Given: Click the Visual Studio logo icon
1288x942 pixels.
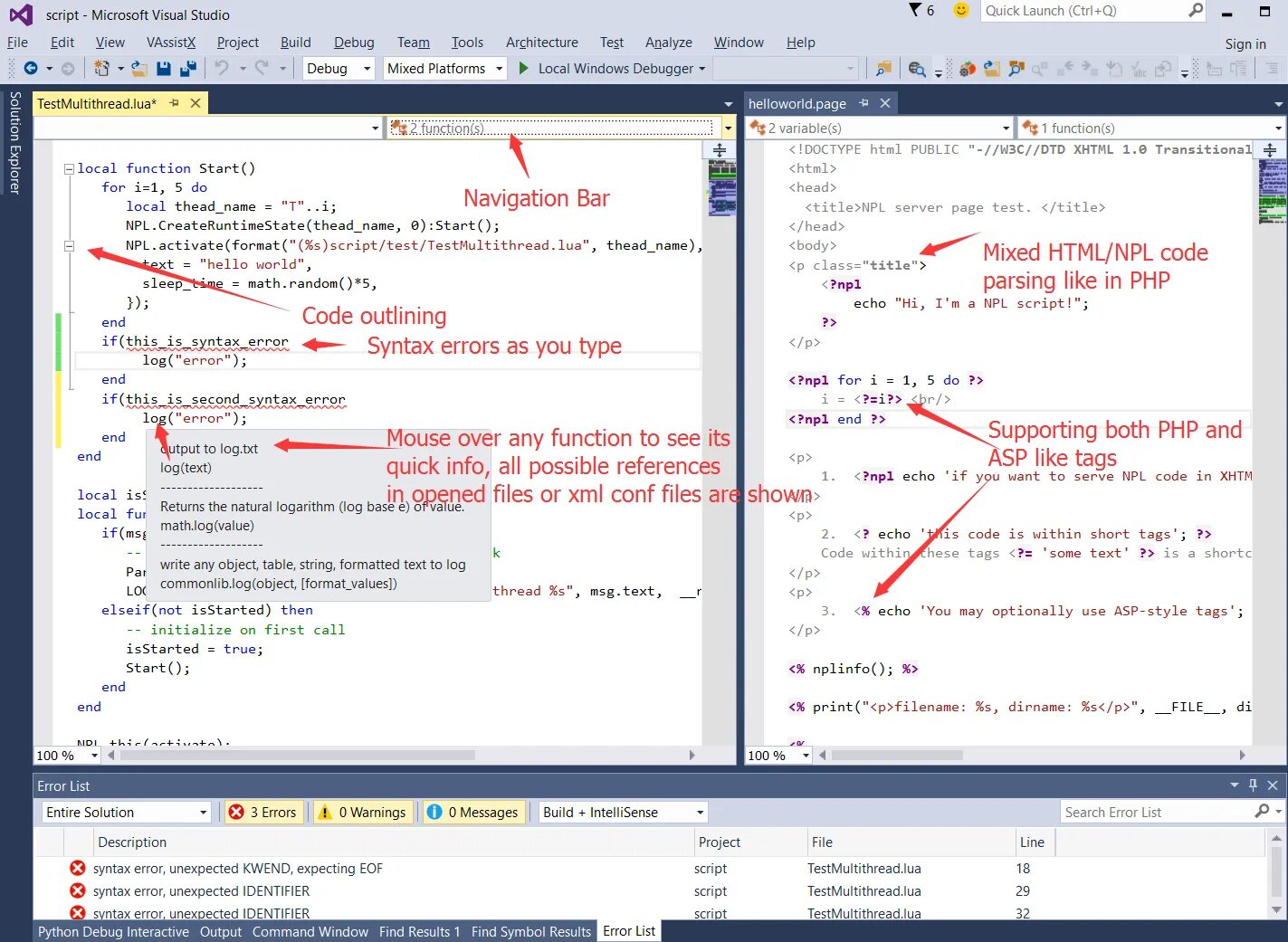Looking at the screenshot, I should [21, 14].
